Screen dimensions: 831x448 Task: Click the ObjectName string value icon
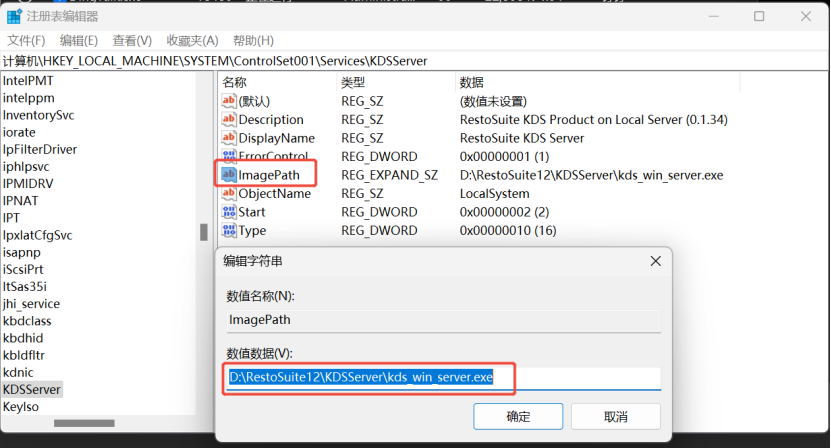pyautogui.click(x=228, y=194)
